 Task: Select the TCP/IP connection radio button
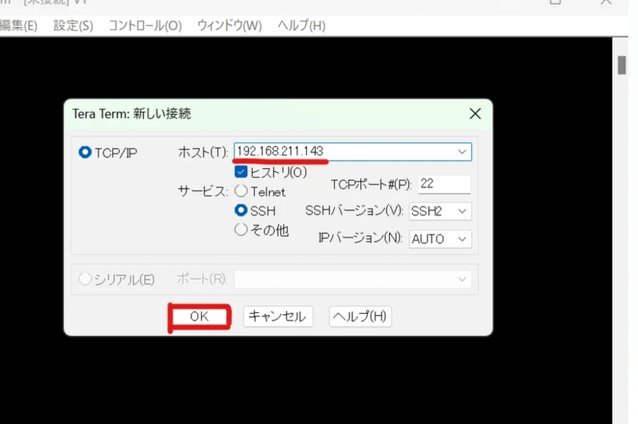tap(85, 153)
